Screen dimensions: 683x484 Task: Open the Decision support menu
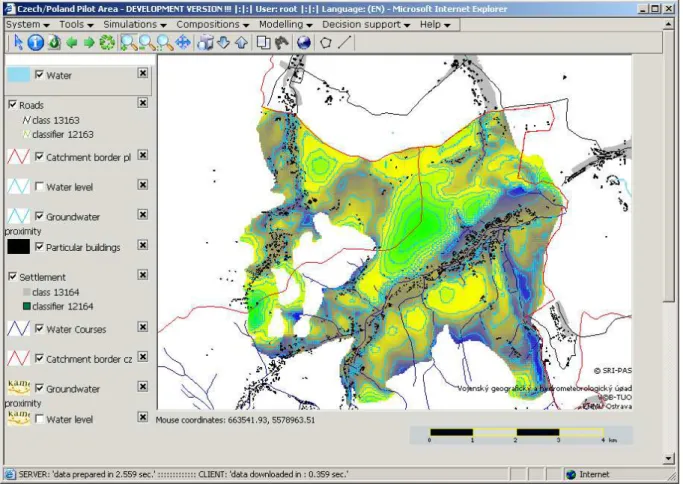point(366,24)
